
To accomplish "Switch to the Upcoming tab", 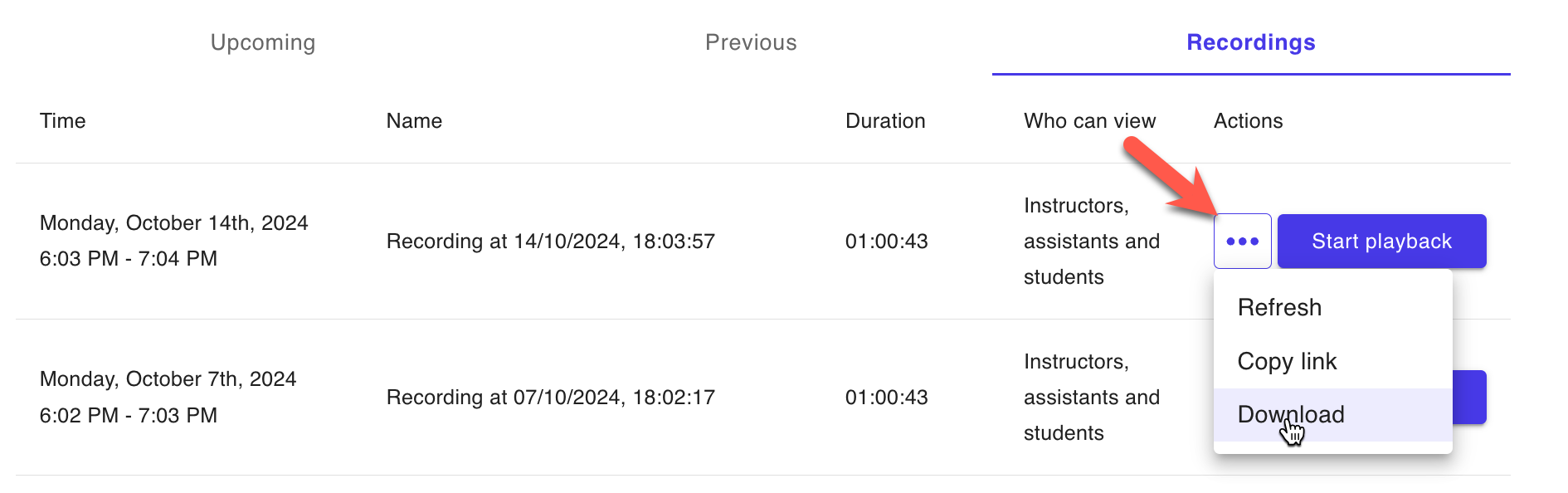I will pos(263,42).
